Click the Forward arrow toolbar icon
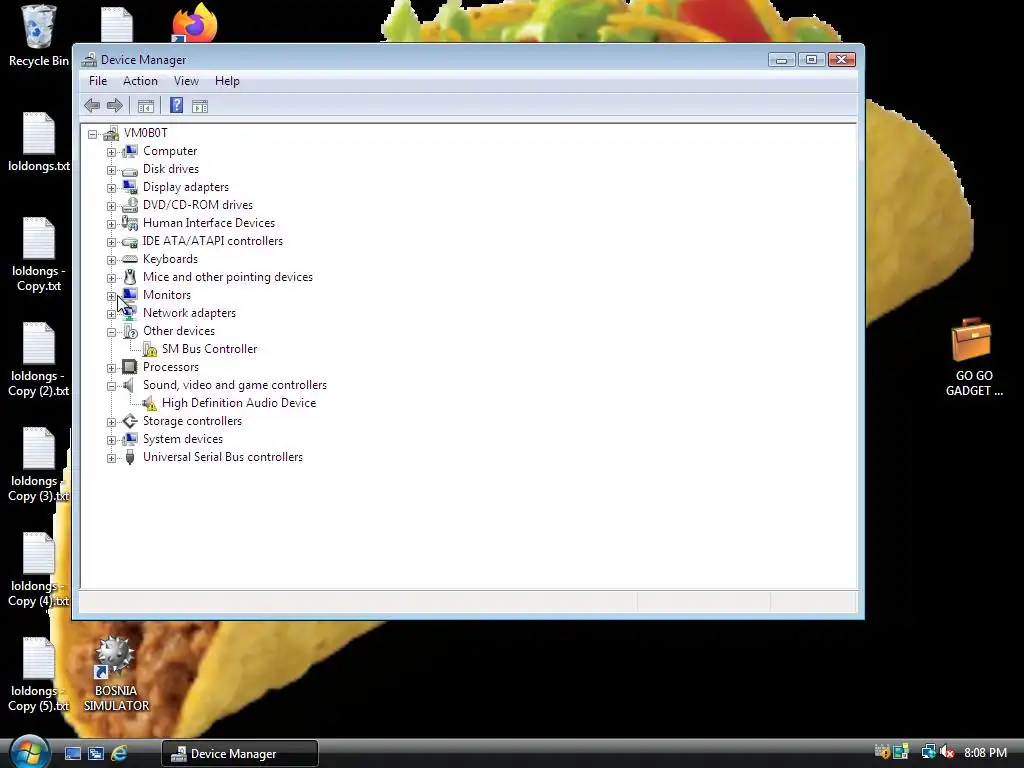The image size is (1024, 768). pos(115,105)
